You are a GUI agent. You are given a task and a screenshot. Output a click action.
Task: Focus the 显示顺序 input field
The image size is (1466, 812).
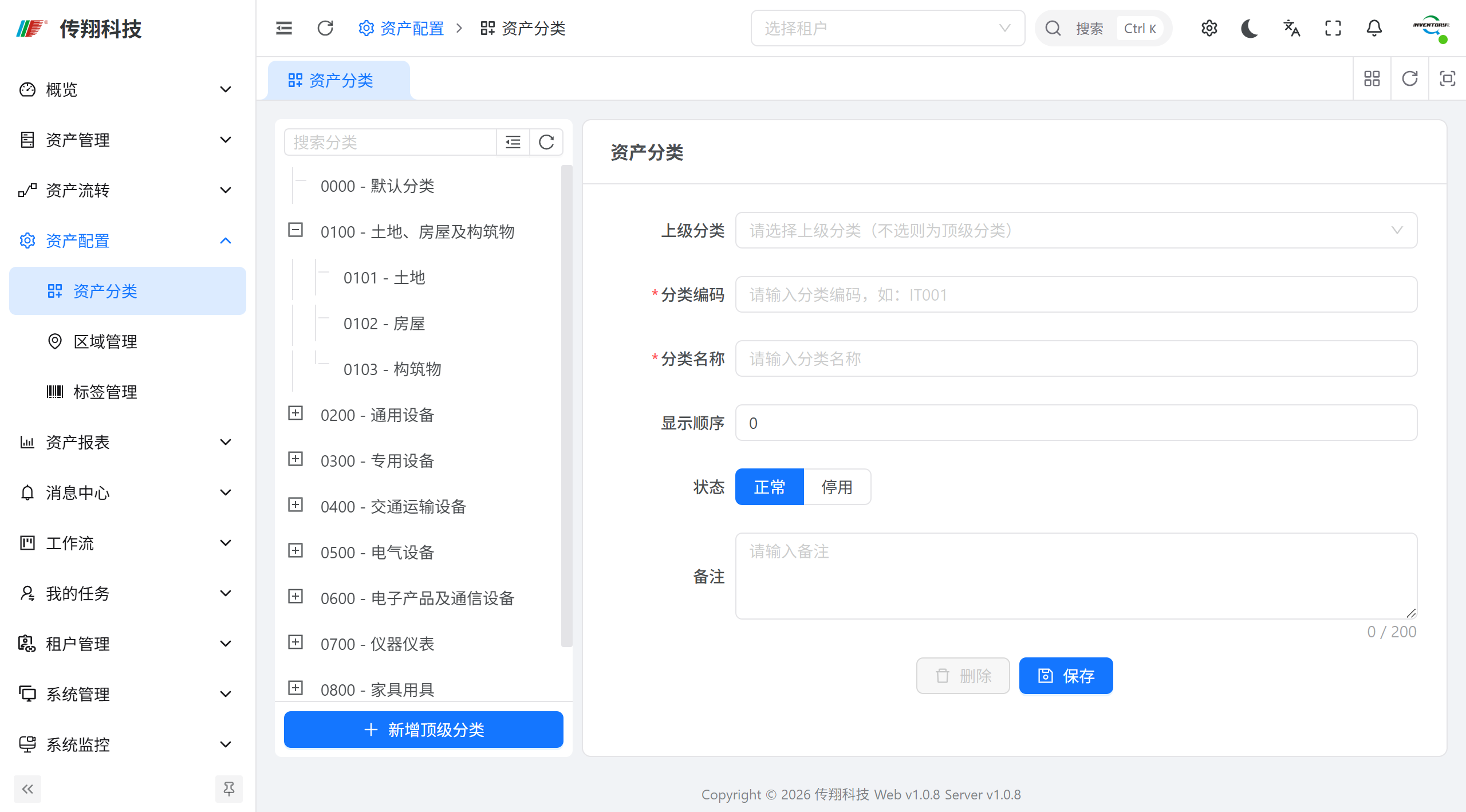pos(1076,423)
